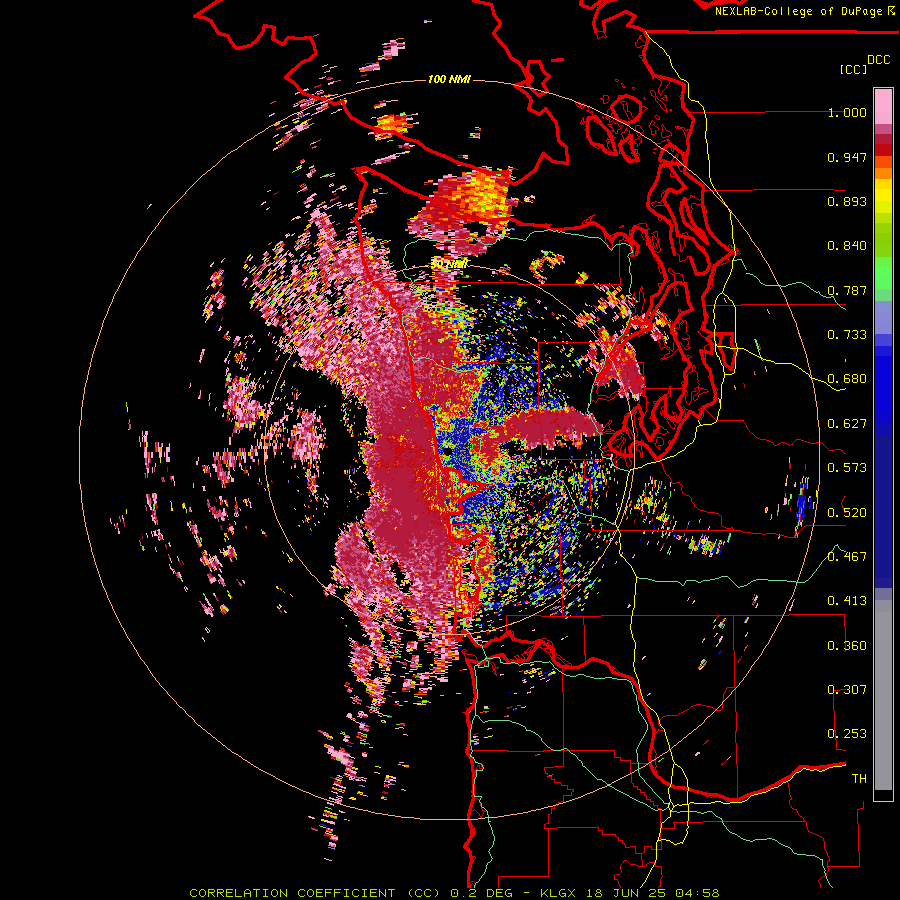The image size is (900, 900).
Task: Select the 0.360 legend value
Action: (847, 646)
